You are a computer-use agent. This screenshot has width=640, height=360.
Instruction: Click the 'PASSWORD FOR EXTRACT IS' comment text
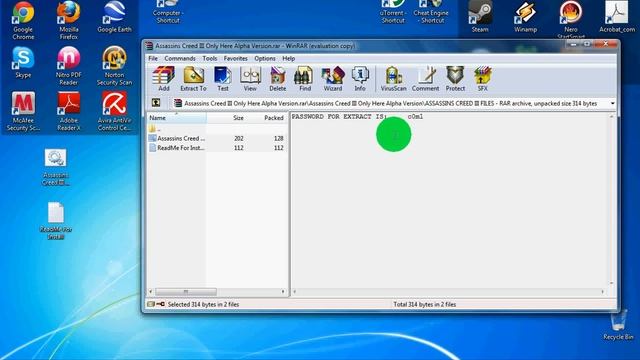(339, 117)
